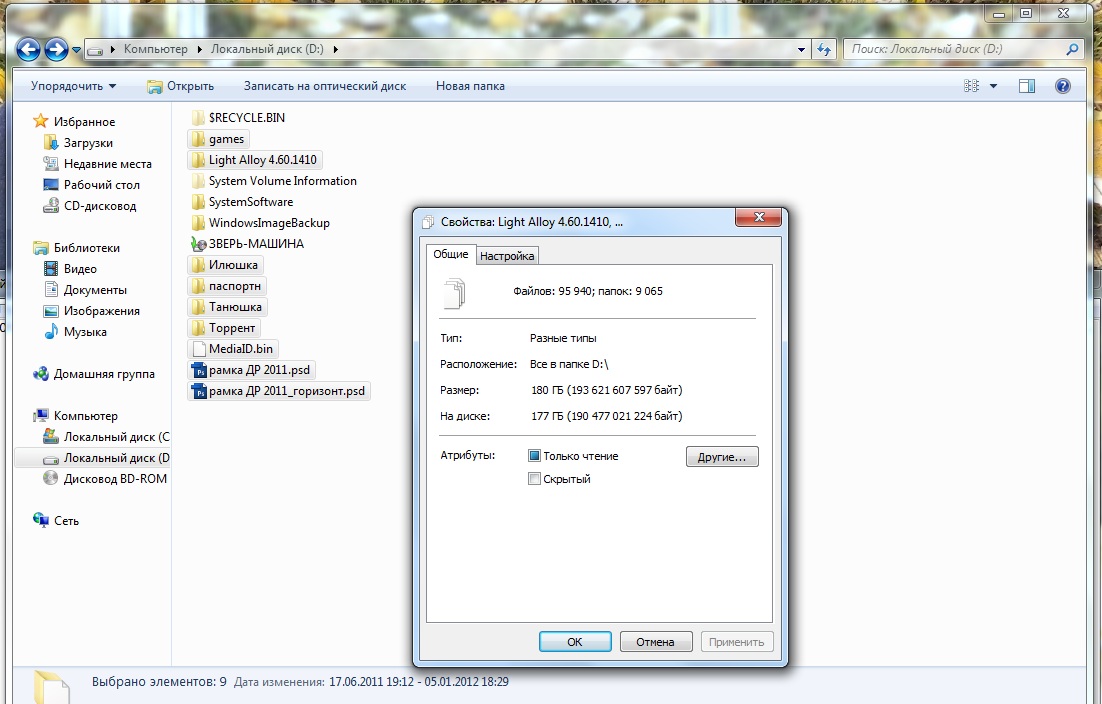
Task: Open the Упорядочить menu
Action: point(74,86)
